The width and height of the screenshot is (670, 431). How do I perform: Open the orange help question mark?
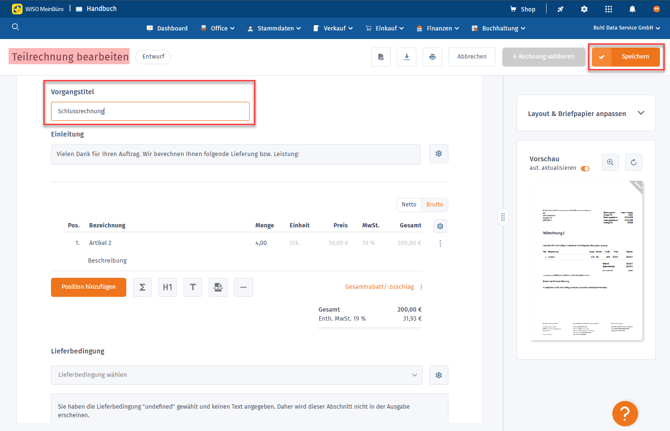coord(625,412)
